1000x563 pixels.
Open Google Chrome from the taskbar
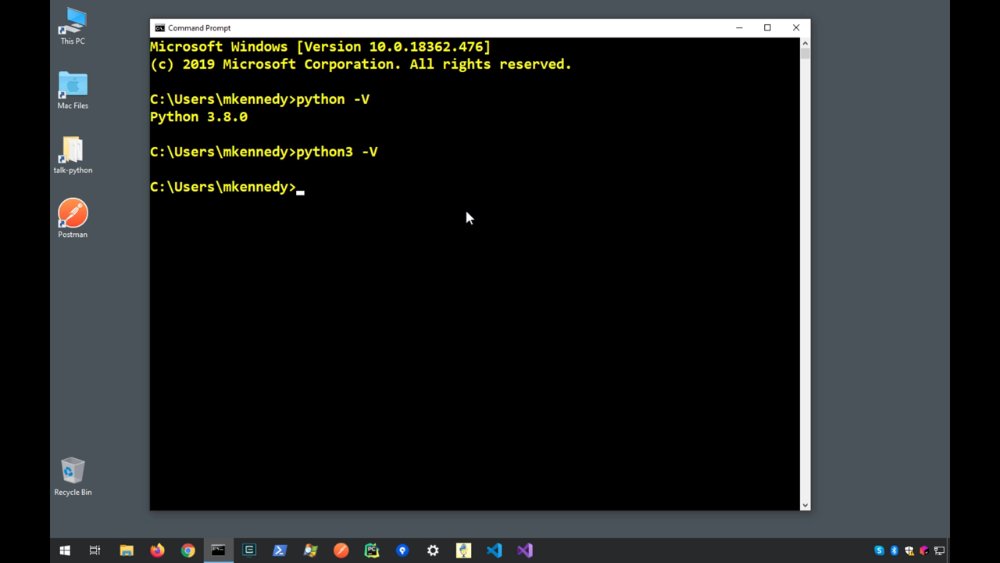(x=188, y=550)
